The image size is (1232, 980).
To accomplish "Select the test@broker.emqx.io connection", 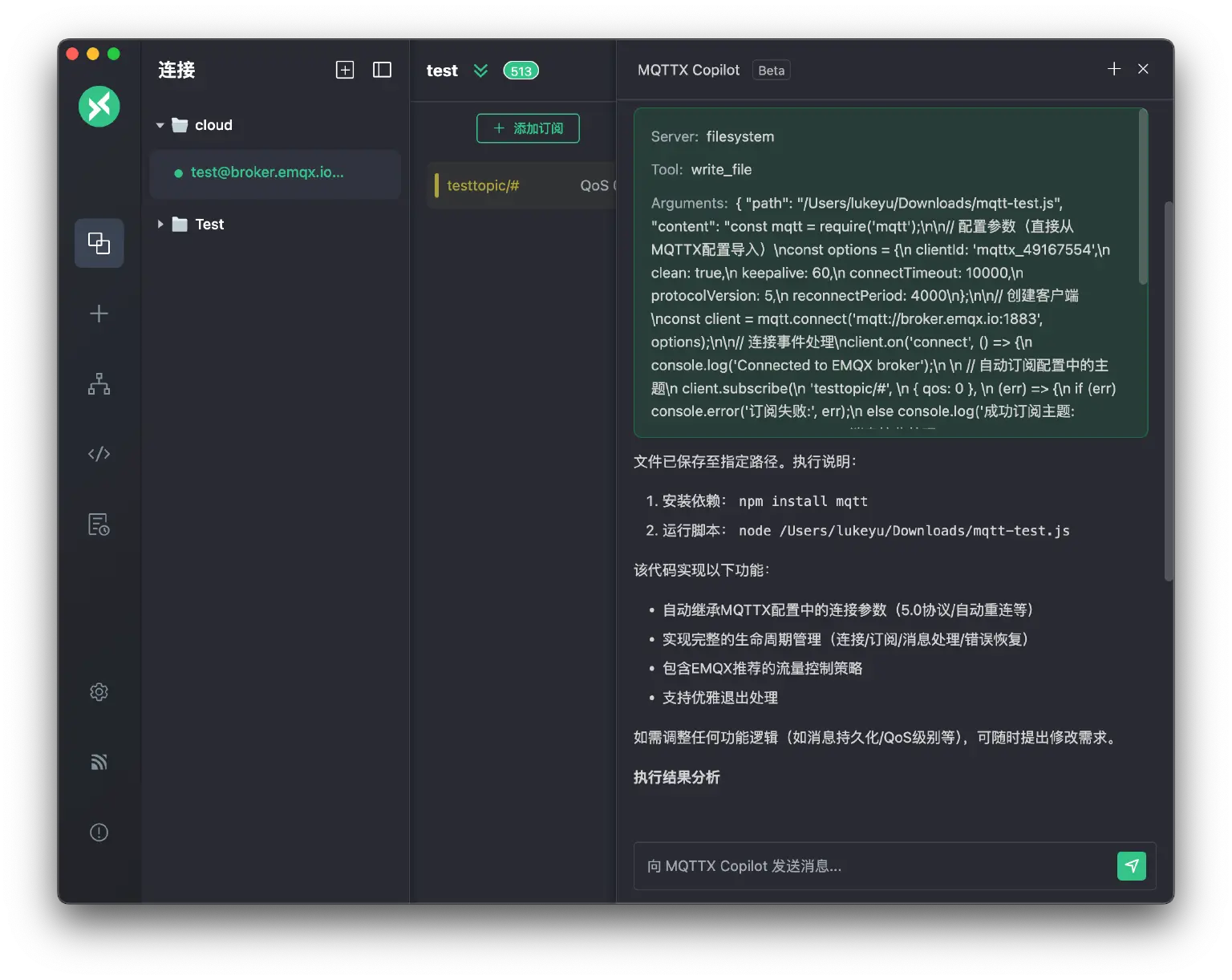I will tap(267, 172).
